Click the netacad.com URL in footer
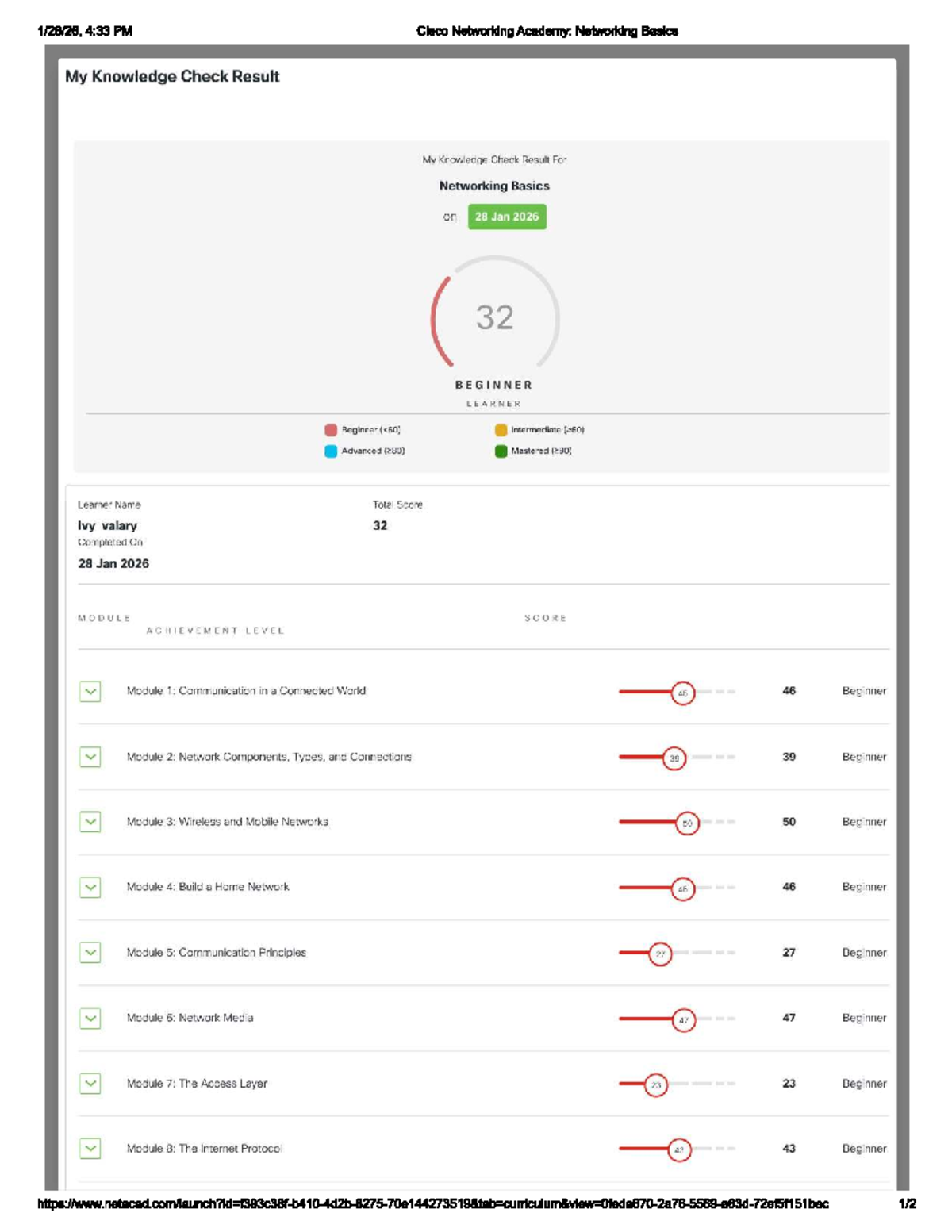Viewport: 952px width, 1232px height. tap(433, 1203)
